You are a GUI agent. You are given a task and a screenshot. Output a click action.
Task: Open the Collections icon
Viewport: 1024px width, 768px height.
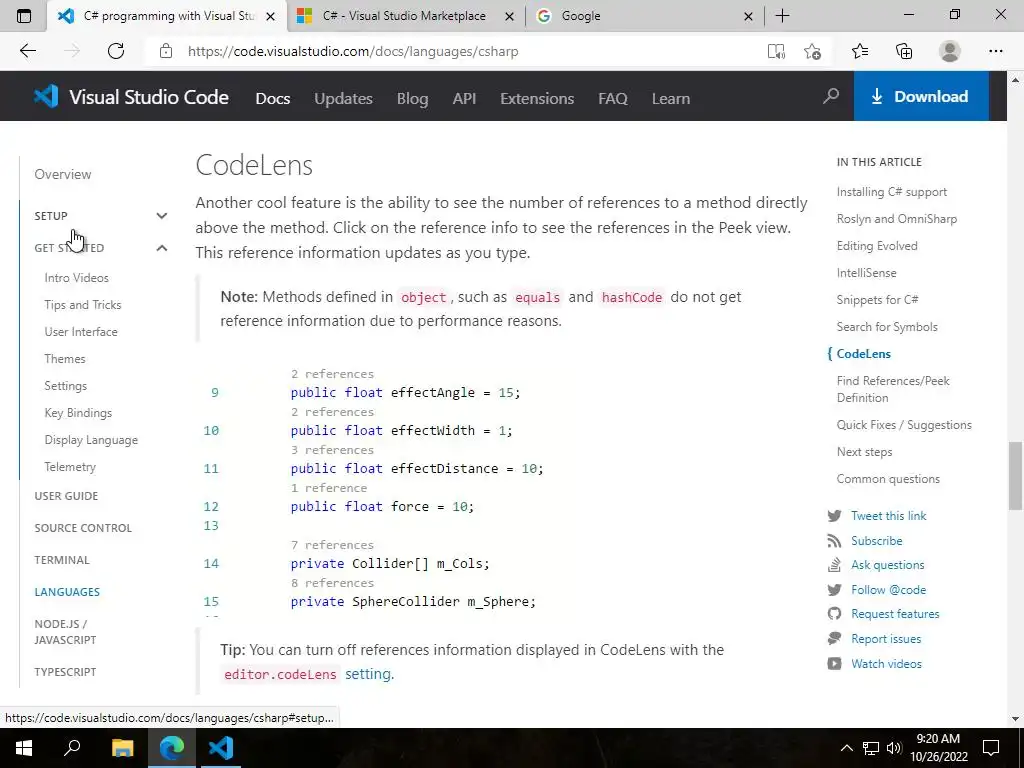904,51
